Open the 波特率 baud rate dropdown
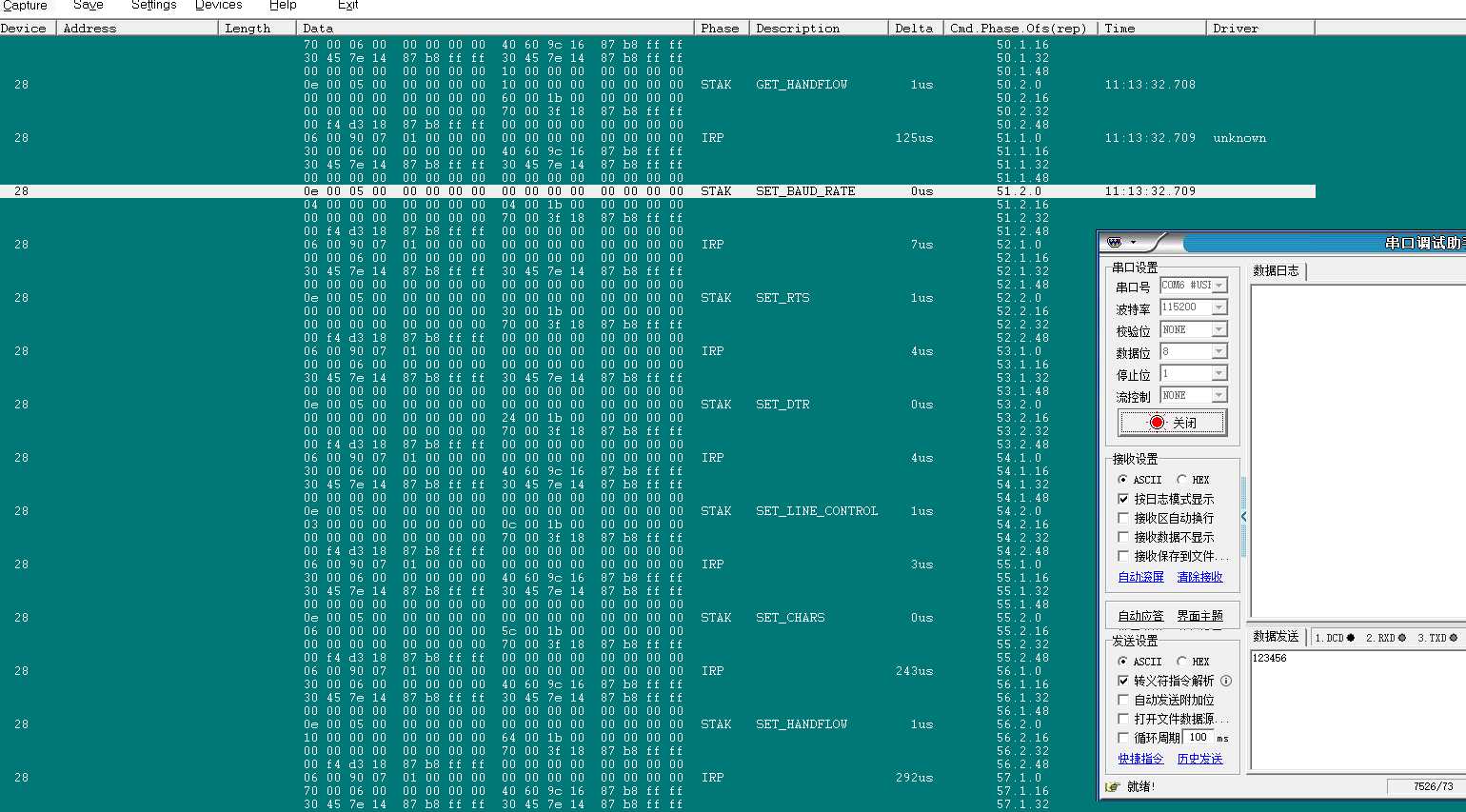Screen dimensions: 1466x812 pyautogui.click(x=1219, y=307)
